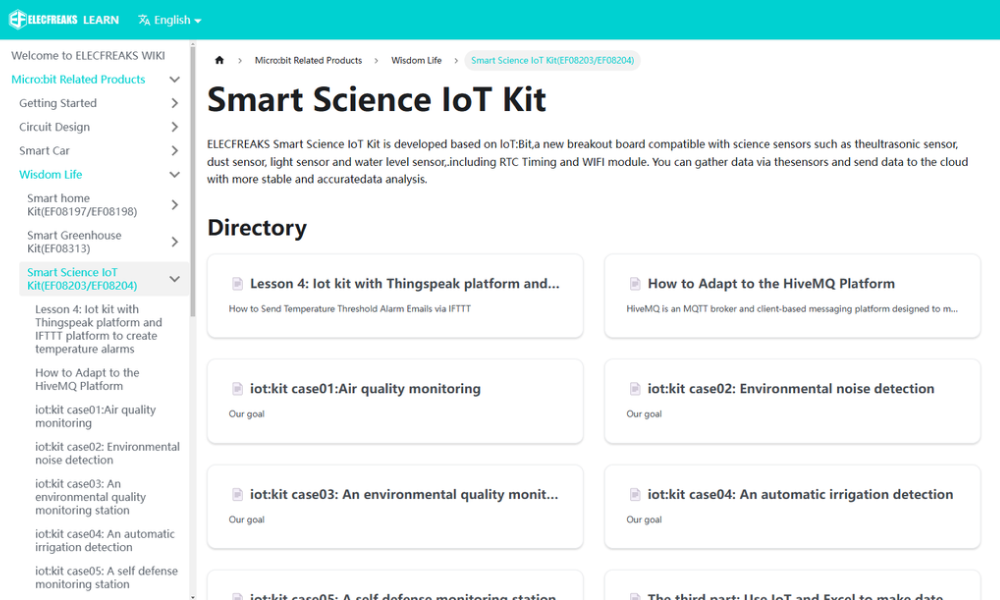Click 'HiveMQ is an MQTT broker' description text
This screenshot has height=600, width=1000.
791,309
